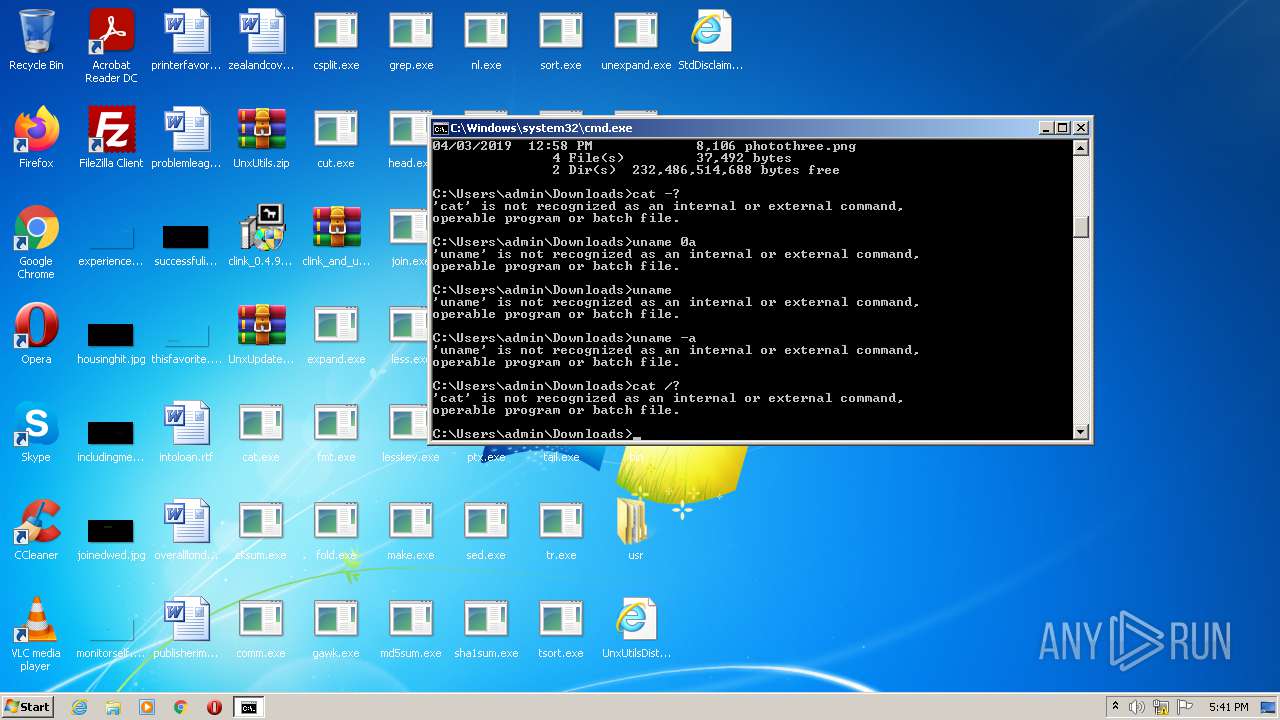Show hidden system tray icons
The width and height of the screenshot is (1280, 720).
point(1115,707)
